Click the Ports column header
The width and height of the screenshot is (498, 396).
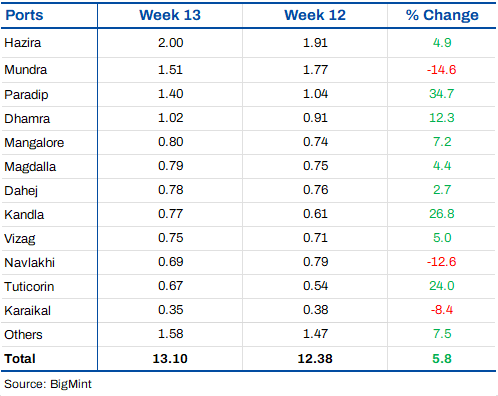coord(24,15)
